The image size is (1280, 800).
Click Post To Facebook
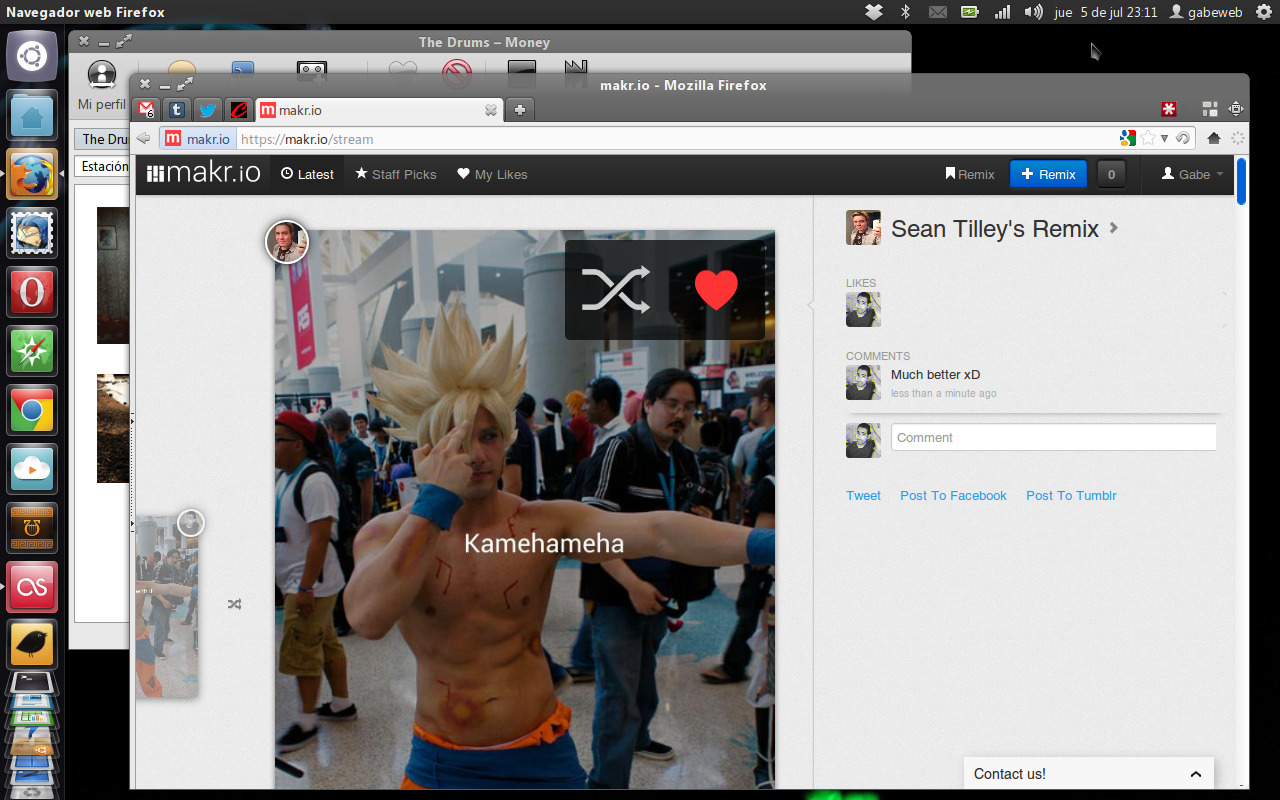point(953,496)
